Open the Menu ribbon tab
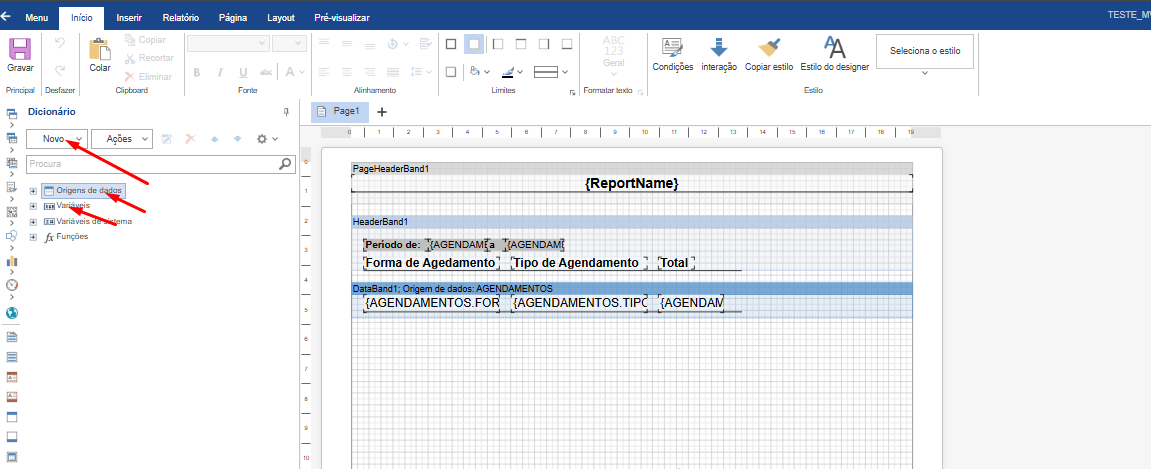 click(x=37, y=18)
